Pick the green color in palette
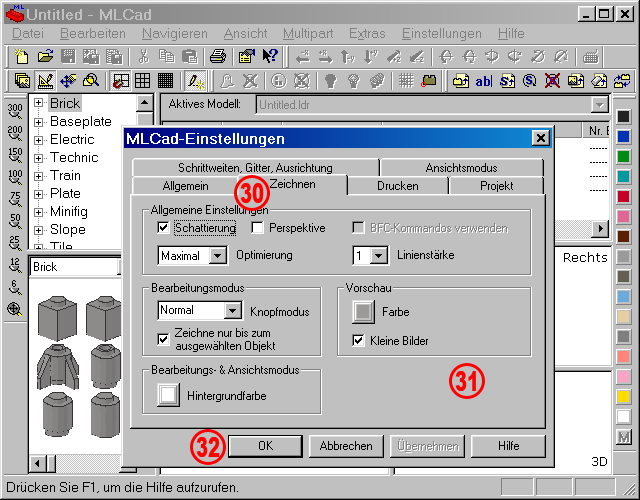Screen dimensions: 640x500 point(623,156)
